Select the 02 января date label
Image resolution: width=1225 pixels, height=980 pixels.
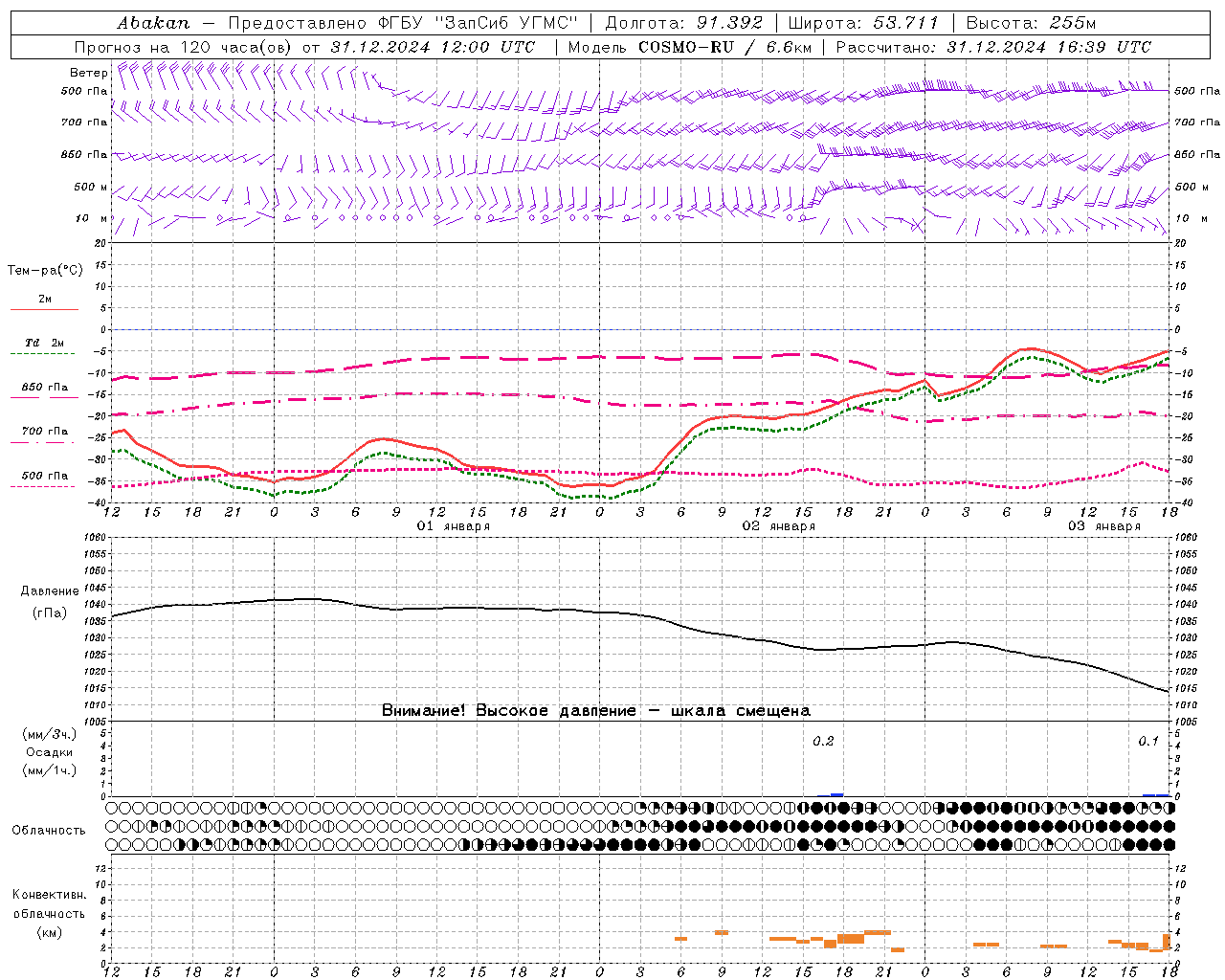click(x=779, y=526)
